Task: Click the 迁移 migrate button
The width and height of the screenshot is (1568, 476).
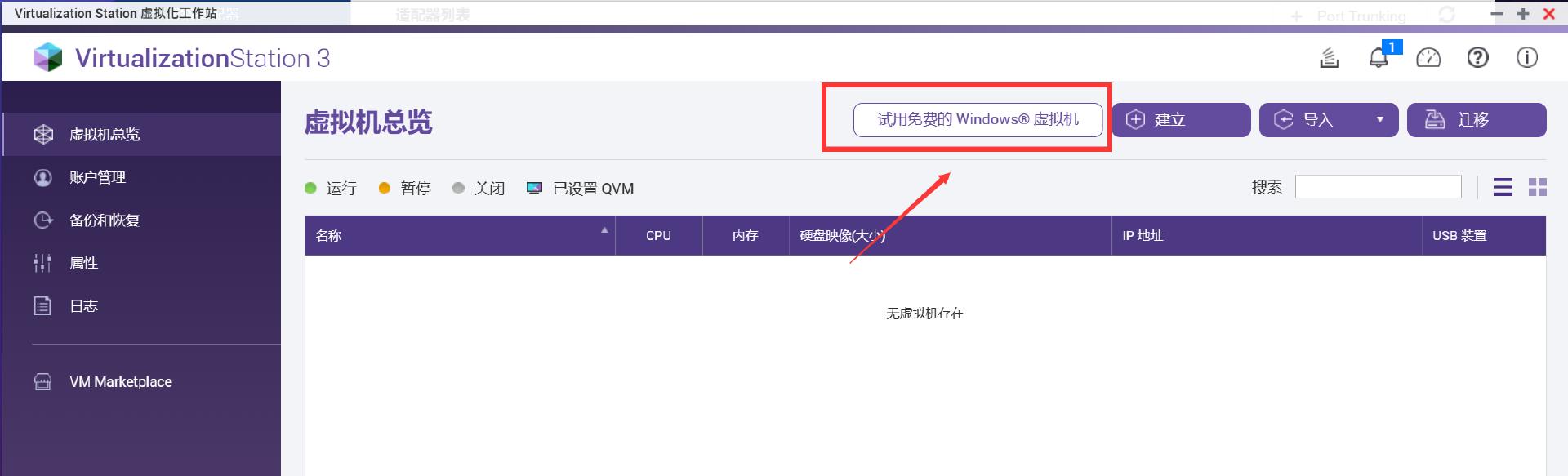Action: 1476,120
